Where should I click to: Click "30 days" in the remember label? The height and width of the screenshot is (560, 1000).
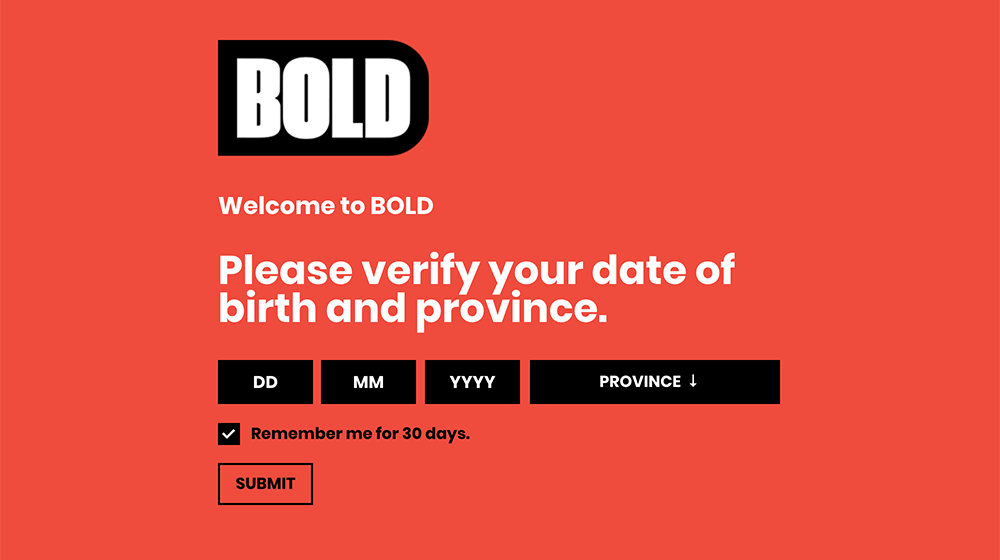436,434
